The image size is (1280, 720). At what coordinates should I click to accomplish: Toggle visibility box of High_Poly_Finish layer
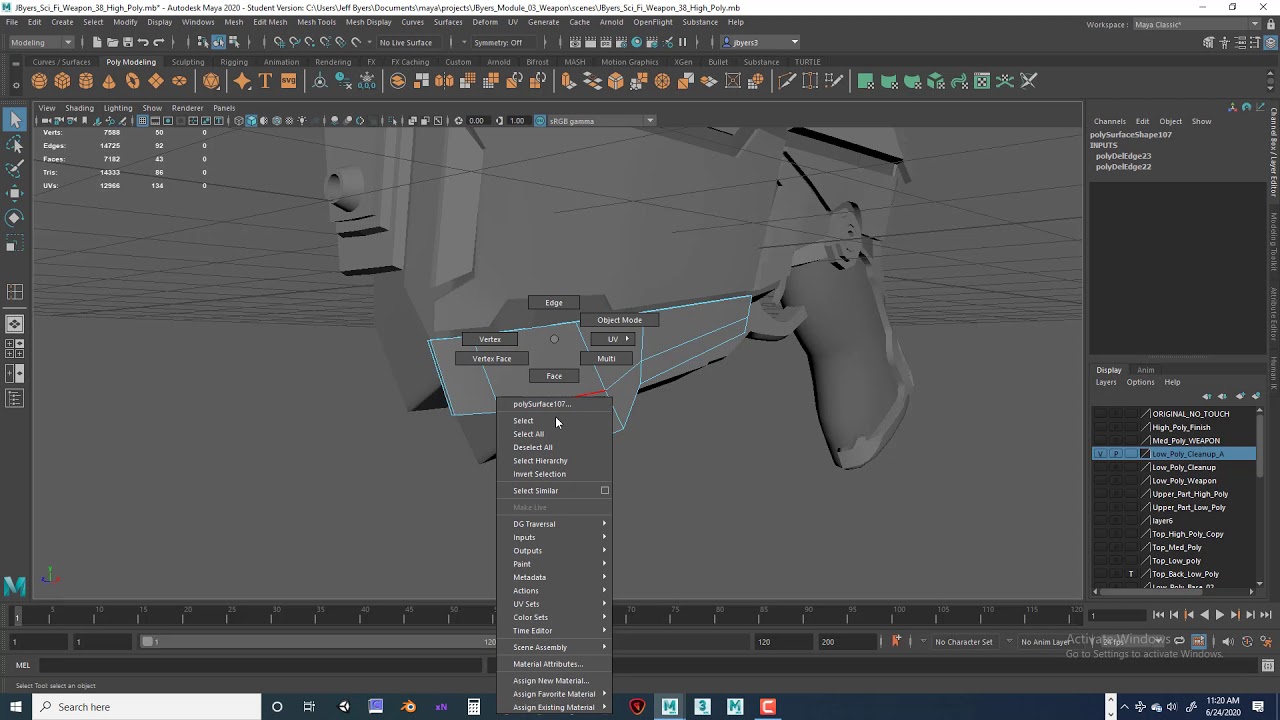click(x=1101, y=427)
